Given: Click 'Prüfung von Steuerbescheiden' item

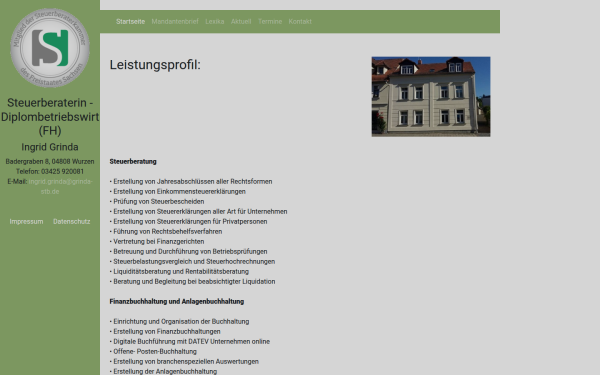Looking at the screenshot, I should 157,201.
